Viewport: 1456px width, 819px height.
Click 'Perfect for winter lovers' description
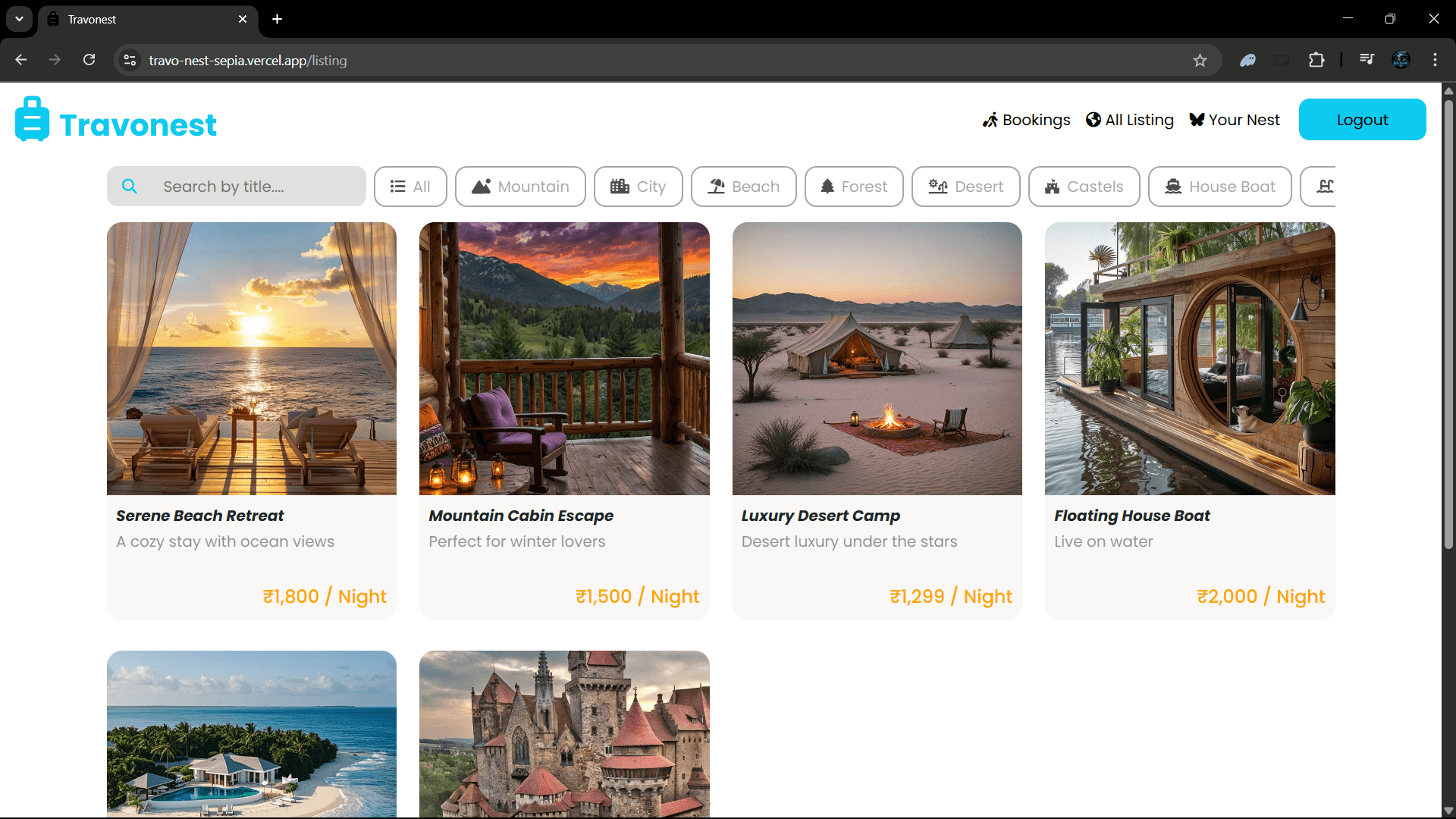point(517,541)
